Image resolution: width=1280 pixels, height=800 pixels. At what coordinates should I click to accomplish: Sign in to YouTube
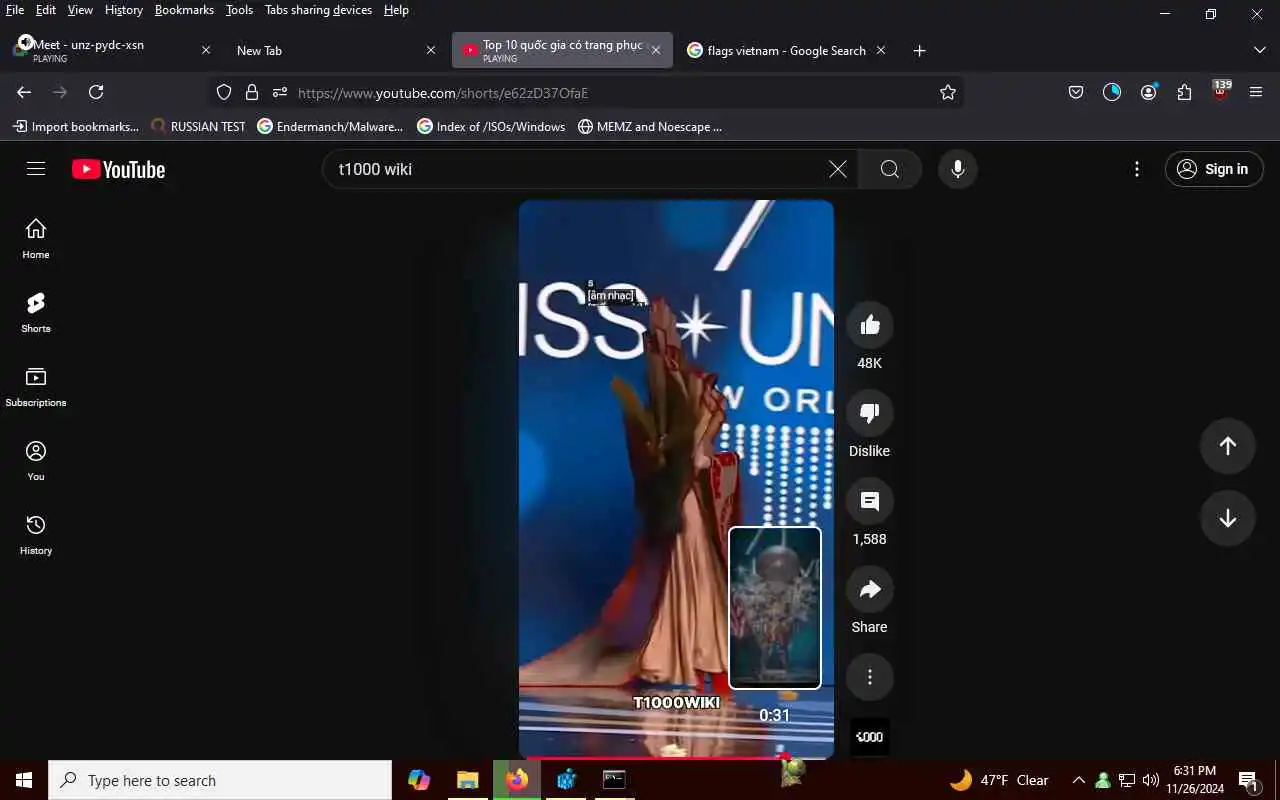[1214, 169]
